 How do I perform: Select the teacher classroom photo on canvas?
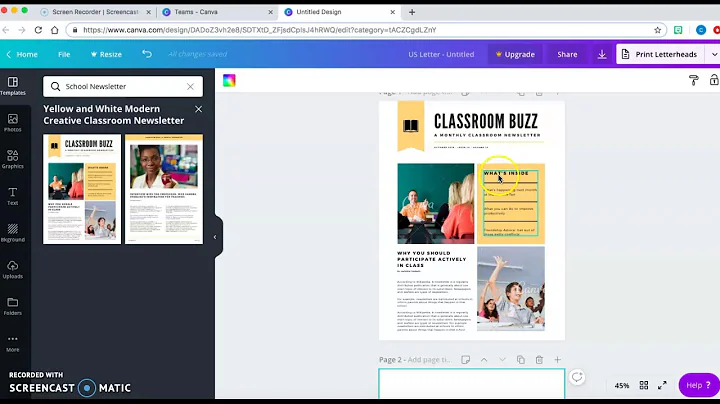(x=436, y=203)
